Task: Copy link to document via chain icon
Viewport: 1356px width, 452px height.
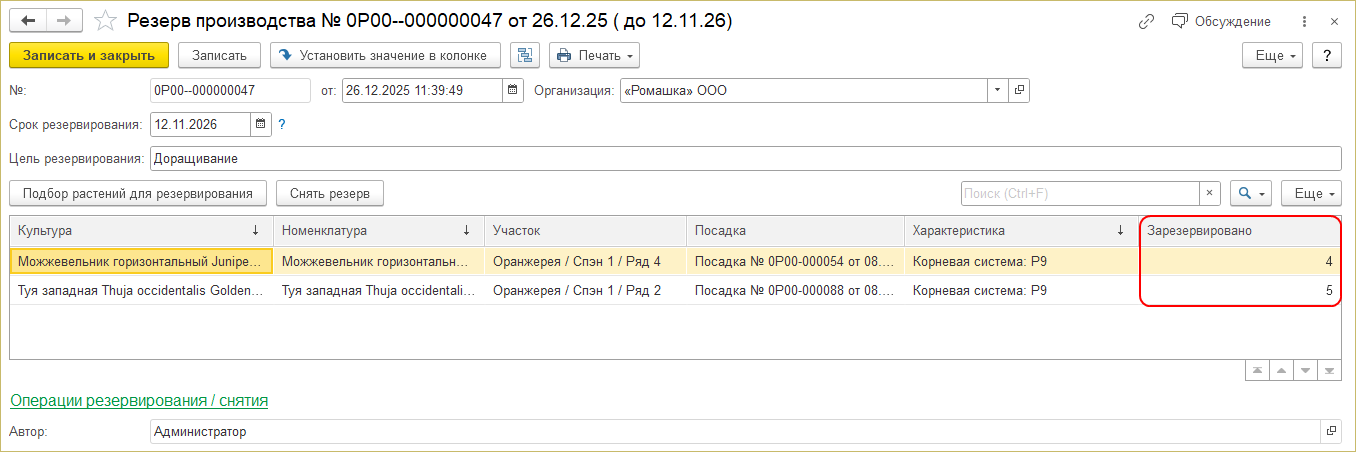Action: 1147,21
